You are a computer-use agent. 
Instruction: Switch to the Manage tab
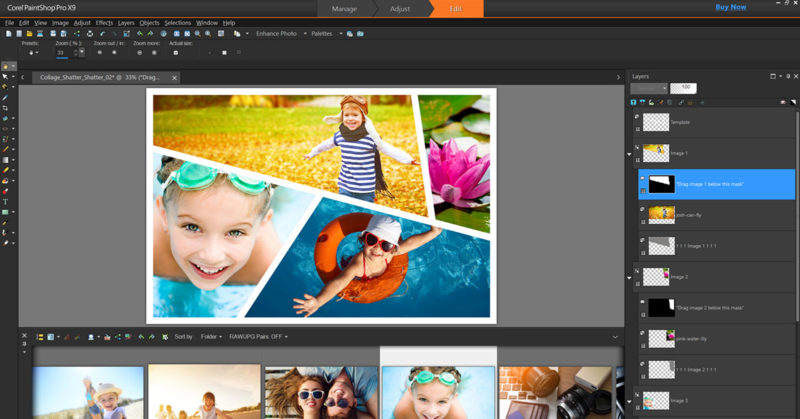tap(344, 8)
